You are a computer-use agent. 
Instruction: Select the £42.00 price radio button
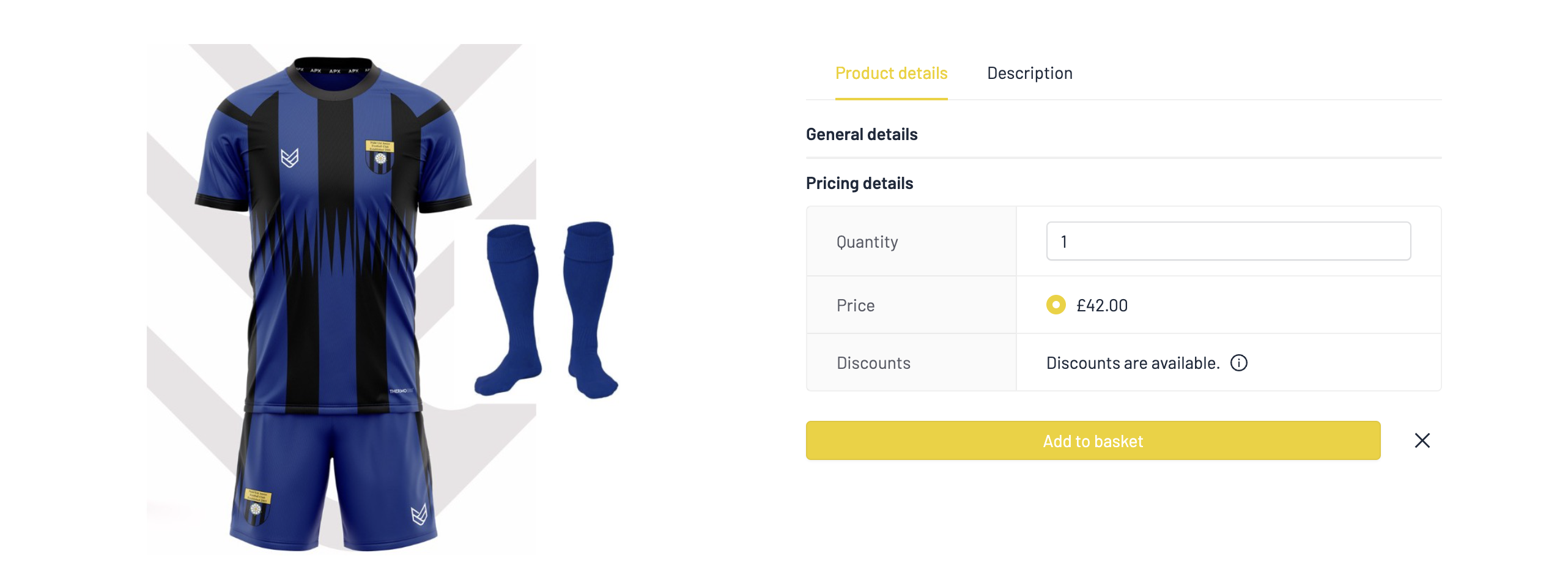click(x=1056, y=305)
